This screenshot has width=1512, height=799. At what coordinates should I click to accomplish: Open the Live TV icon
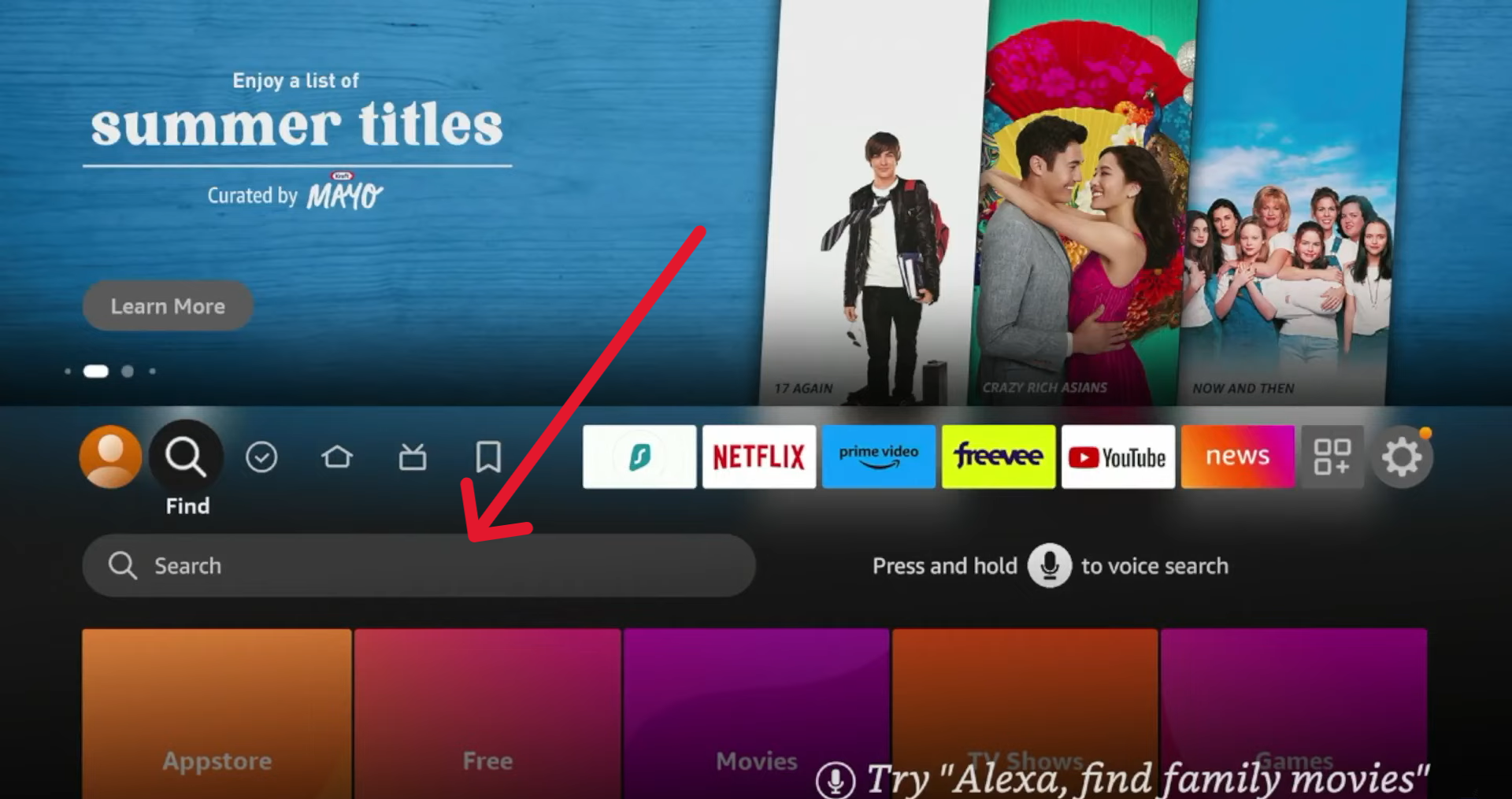coord(413,457)
